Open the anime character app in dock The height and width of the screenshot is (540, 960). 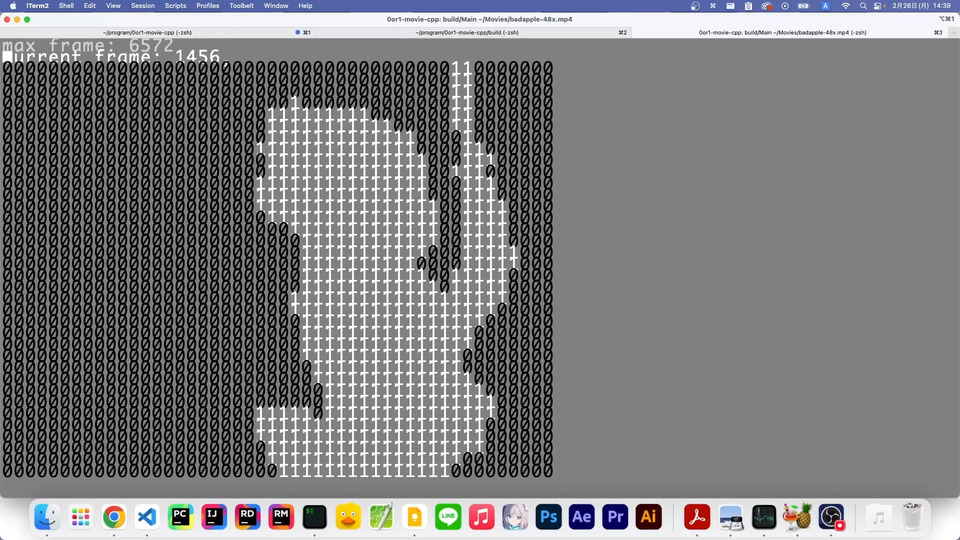[515, 517]
